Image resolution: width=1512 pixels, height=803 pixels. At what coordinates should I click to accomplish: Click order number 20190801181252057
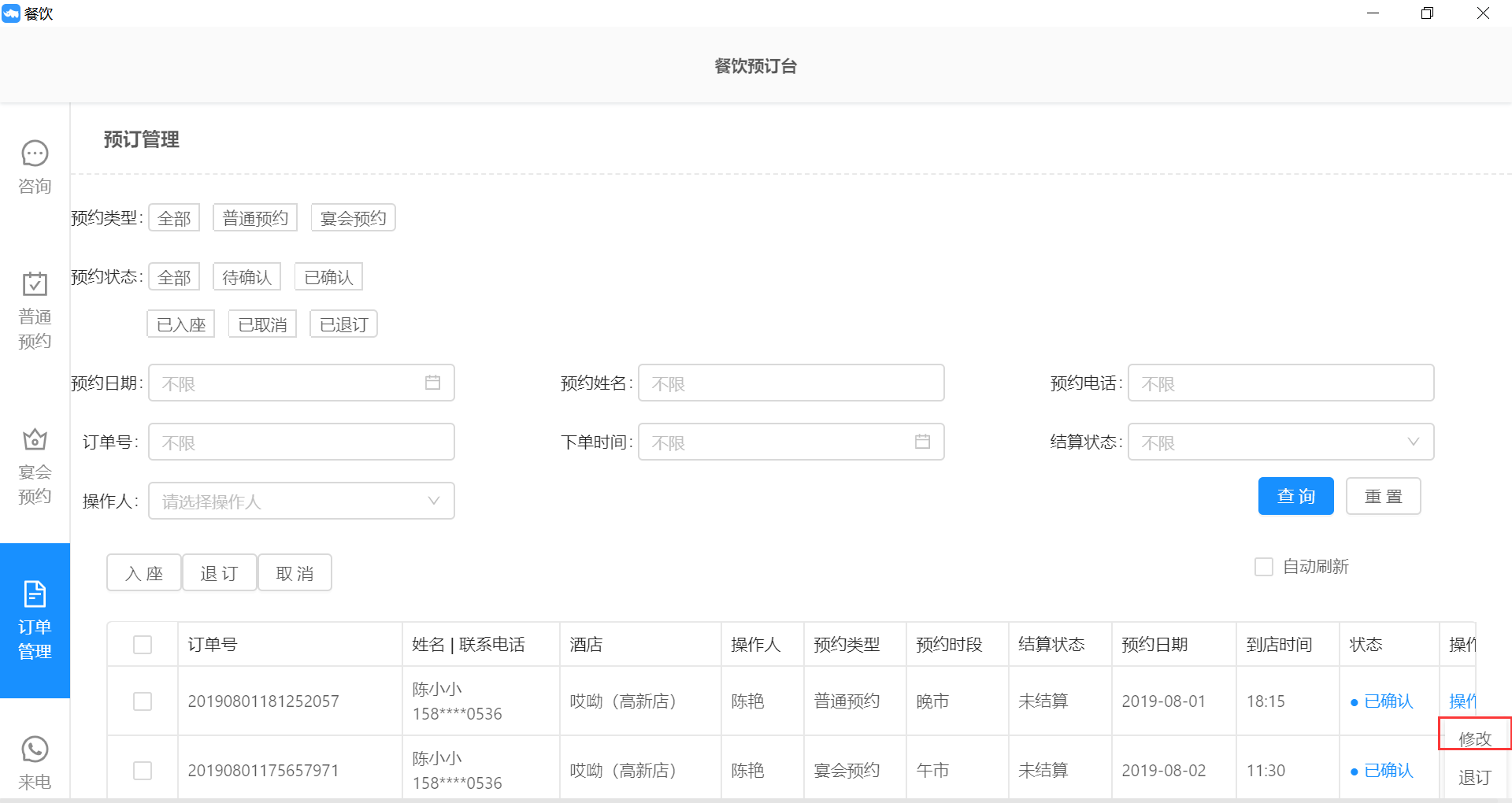[263, 701]
